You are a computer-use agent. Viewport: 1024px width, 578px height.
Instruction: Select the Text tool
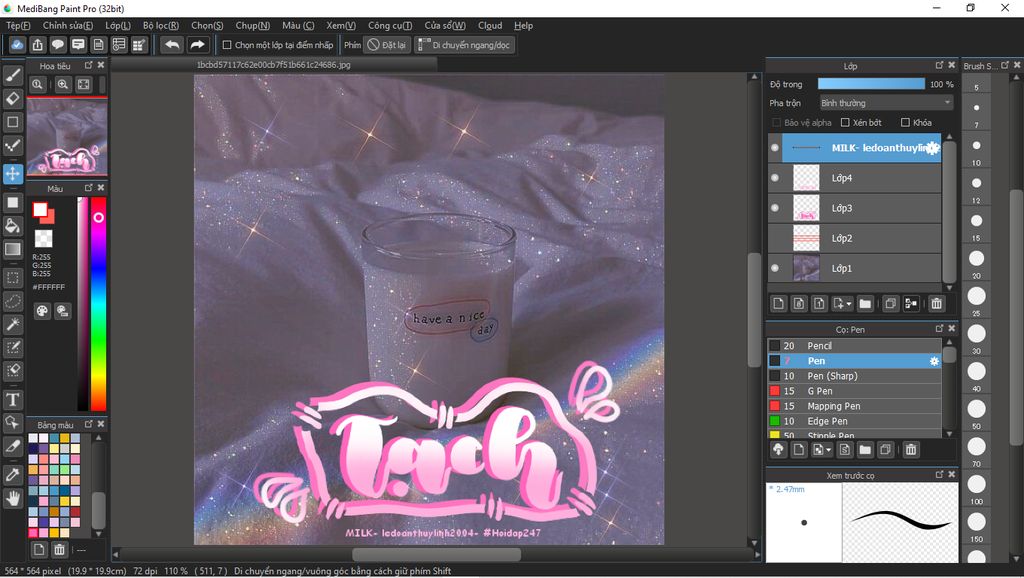(12, 399)
